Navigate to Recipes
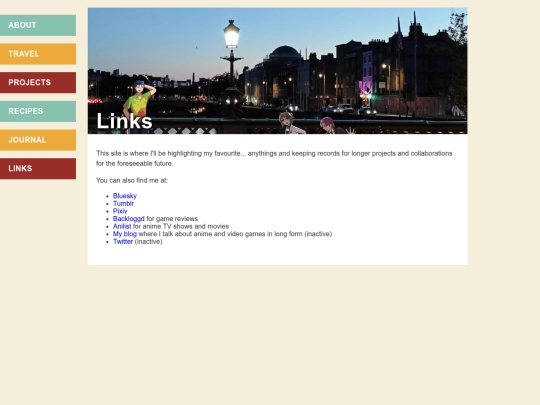The image size is (540, 405). (x=38, y=111)
